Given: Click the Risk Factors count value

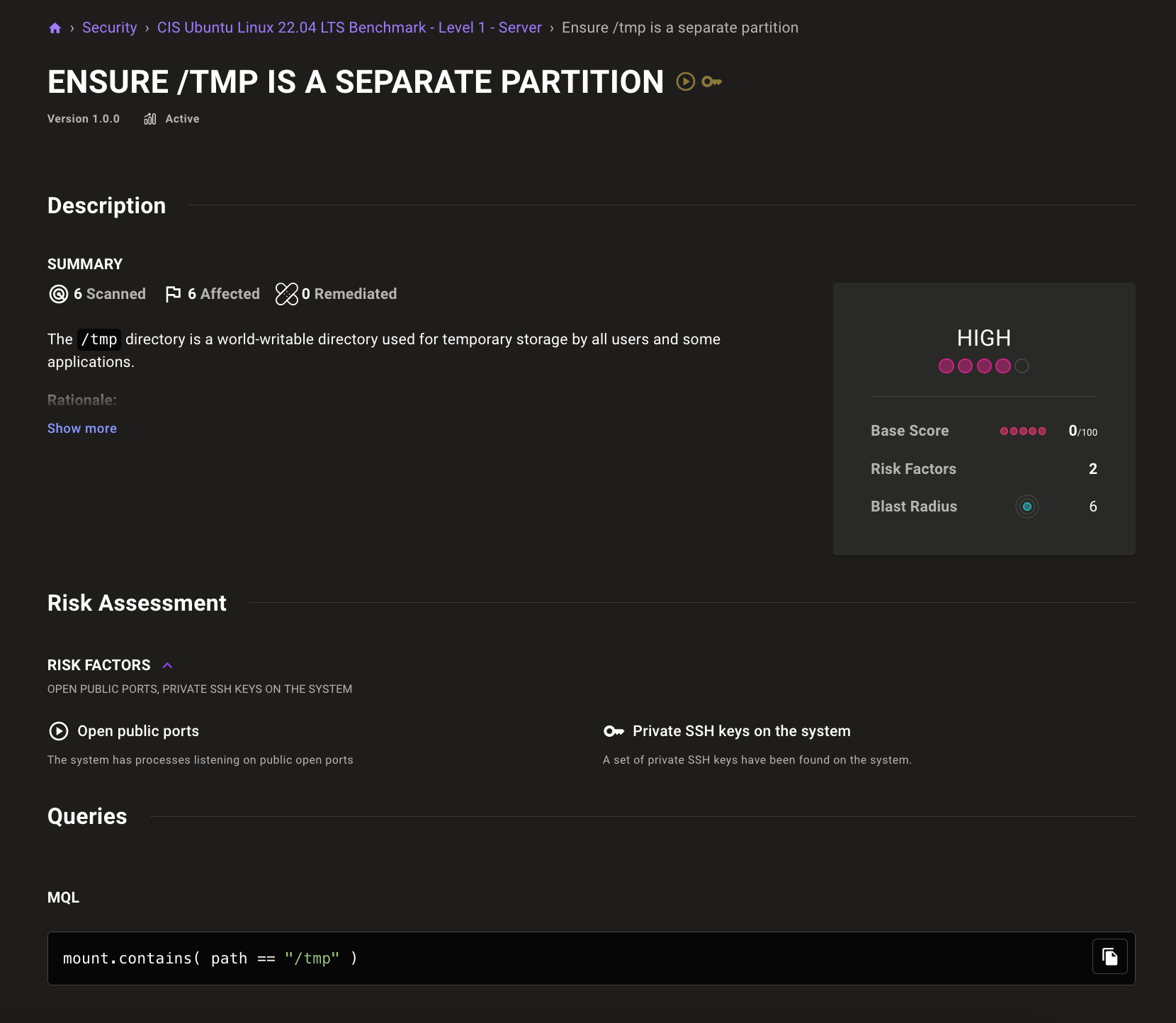Looking at the screenshot, I should 1092,469.
